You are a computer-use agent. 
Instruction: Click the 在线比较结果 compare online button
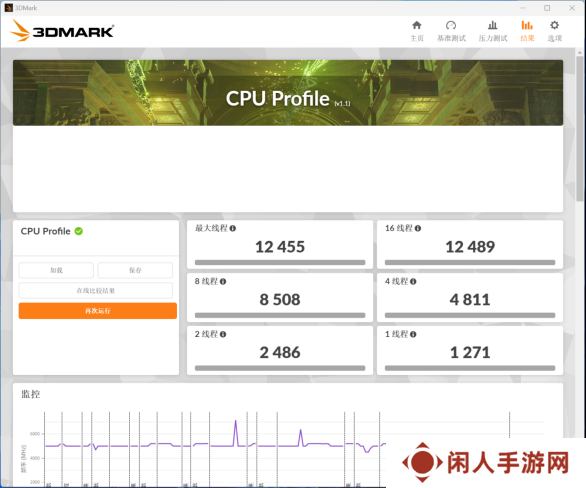tap(96, 290)
